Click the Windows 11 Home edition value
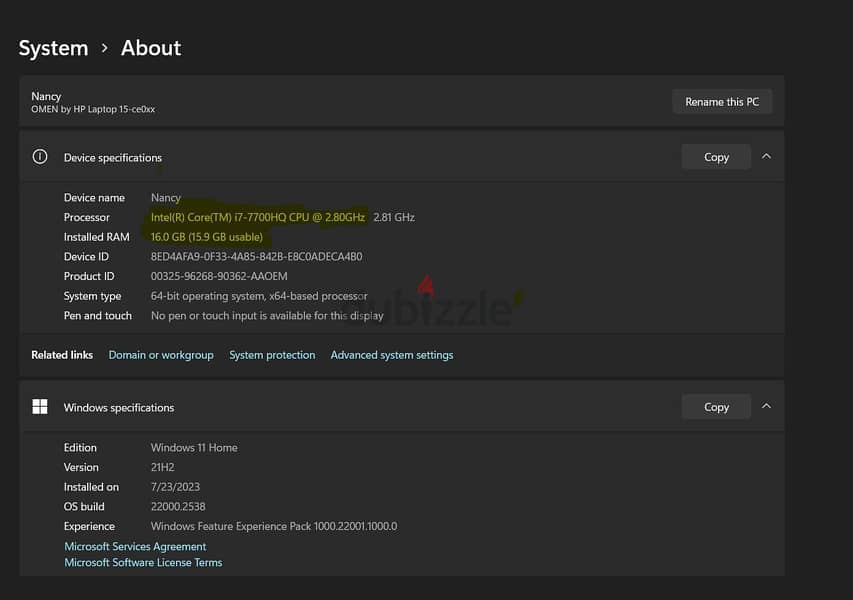Viewport: 853px width, 600px height. (194, 447)
